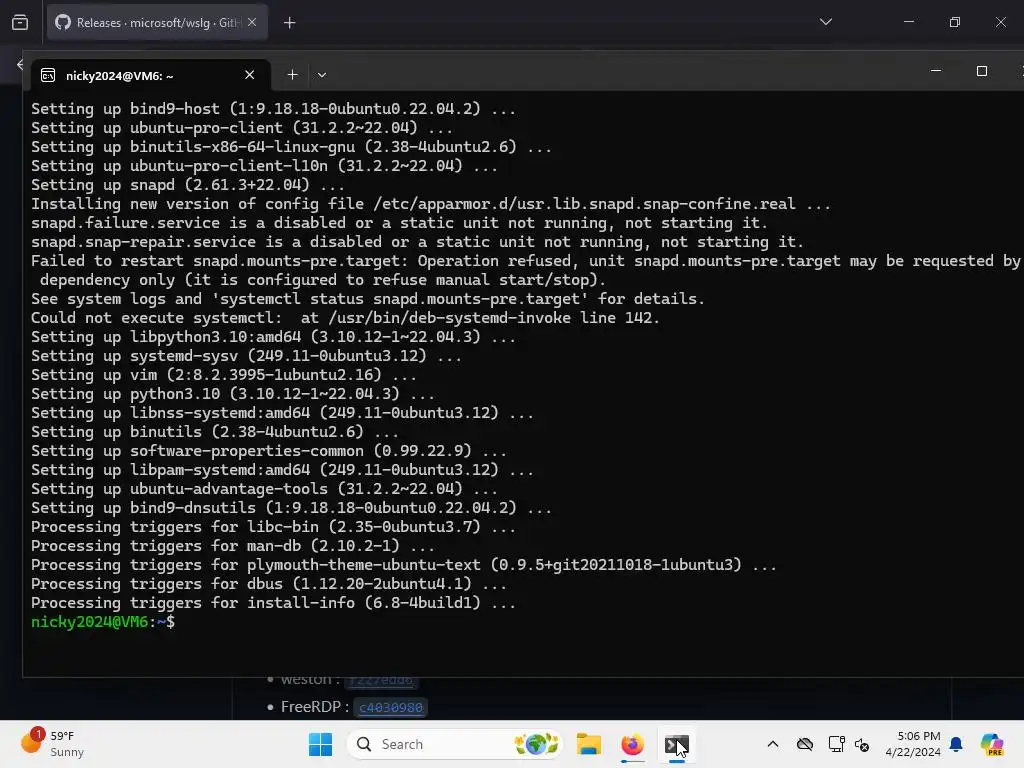Viewport: 1024px width, 768px height.
Task: Restore down the browser window
Action: (955, 22)
